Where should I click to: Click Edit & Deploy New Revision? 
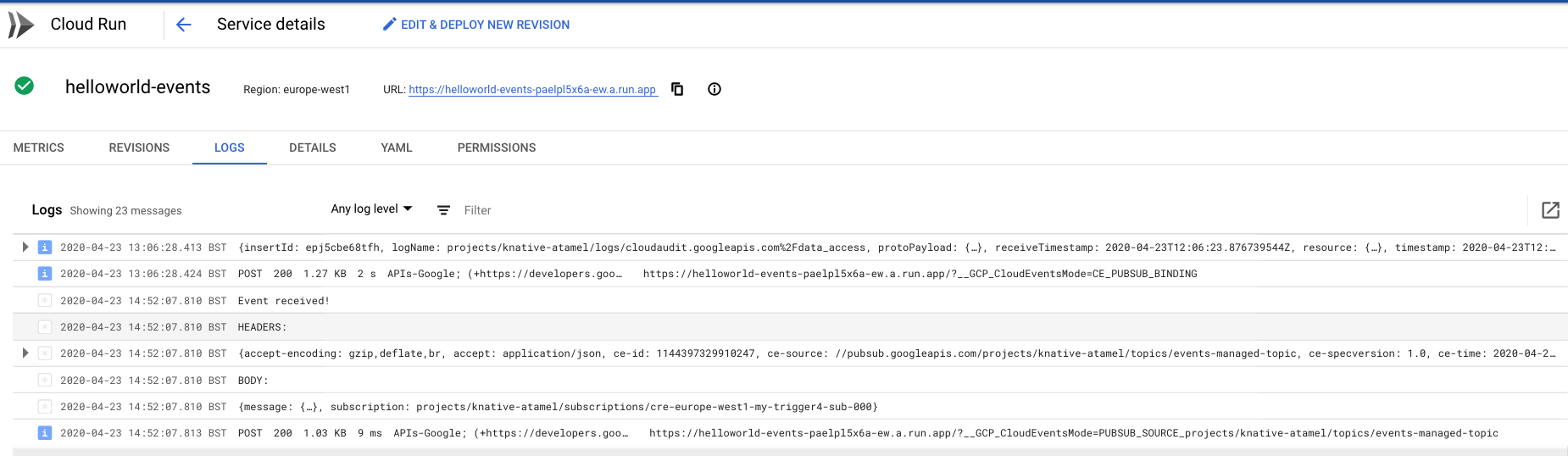coord(485,25)
